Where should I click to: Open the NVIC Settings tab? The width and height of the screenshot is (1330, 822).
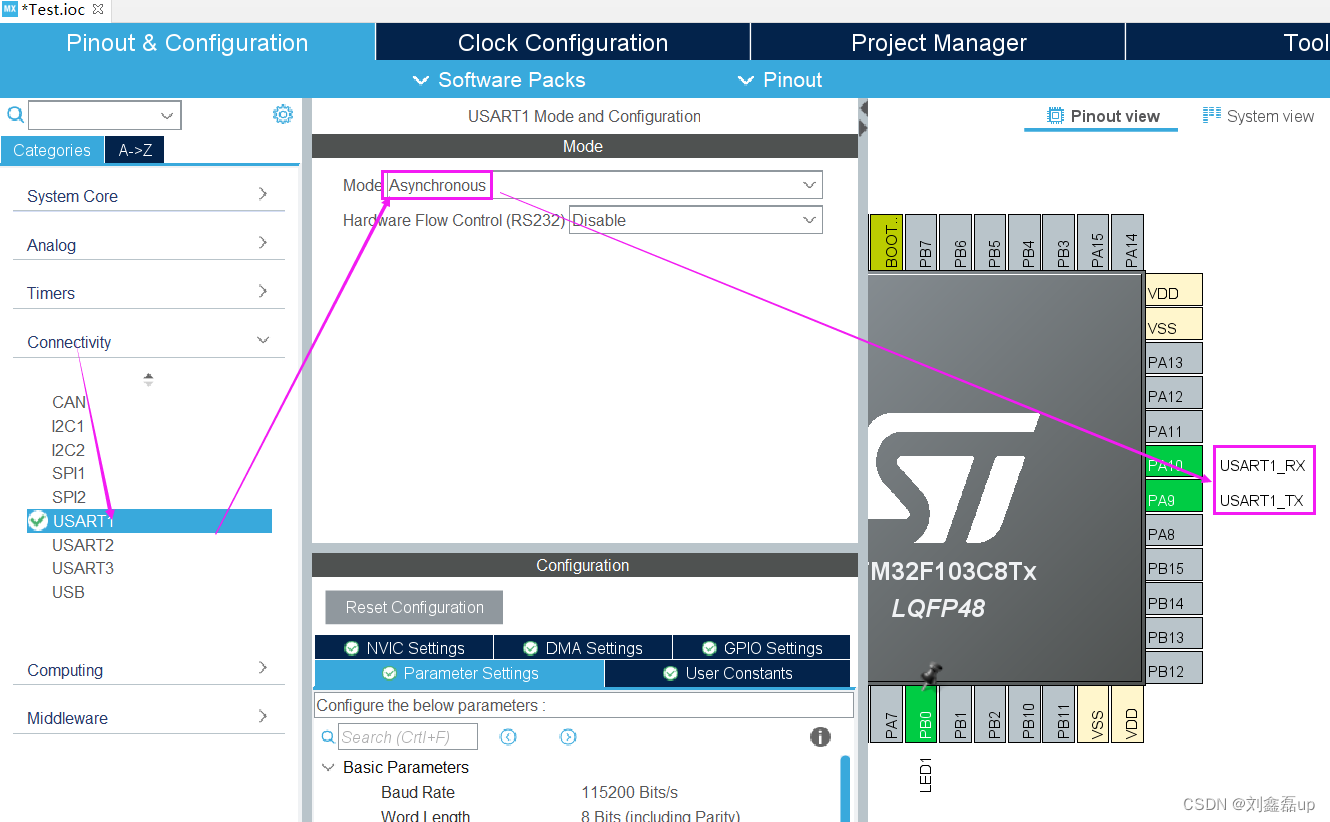pos(403,648)
